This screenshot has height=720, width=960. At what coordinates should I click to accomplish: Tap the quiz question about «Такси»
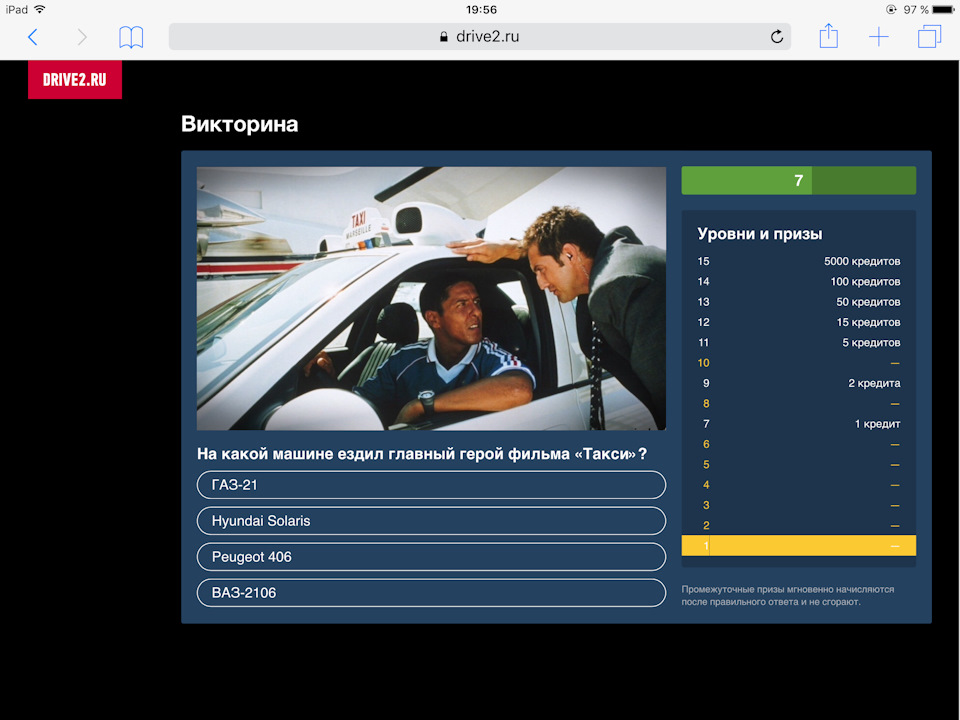(422, 454)
